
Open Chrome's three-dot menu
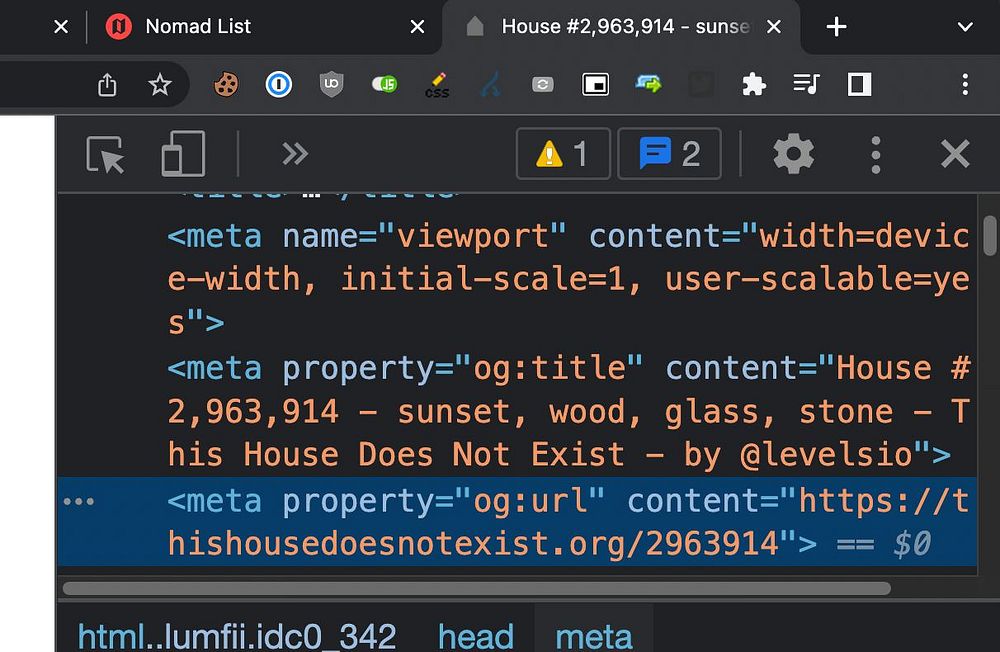(x=965, y=84)
